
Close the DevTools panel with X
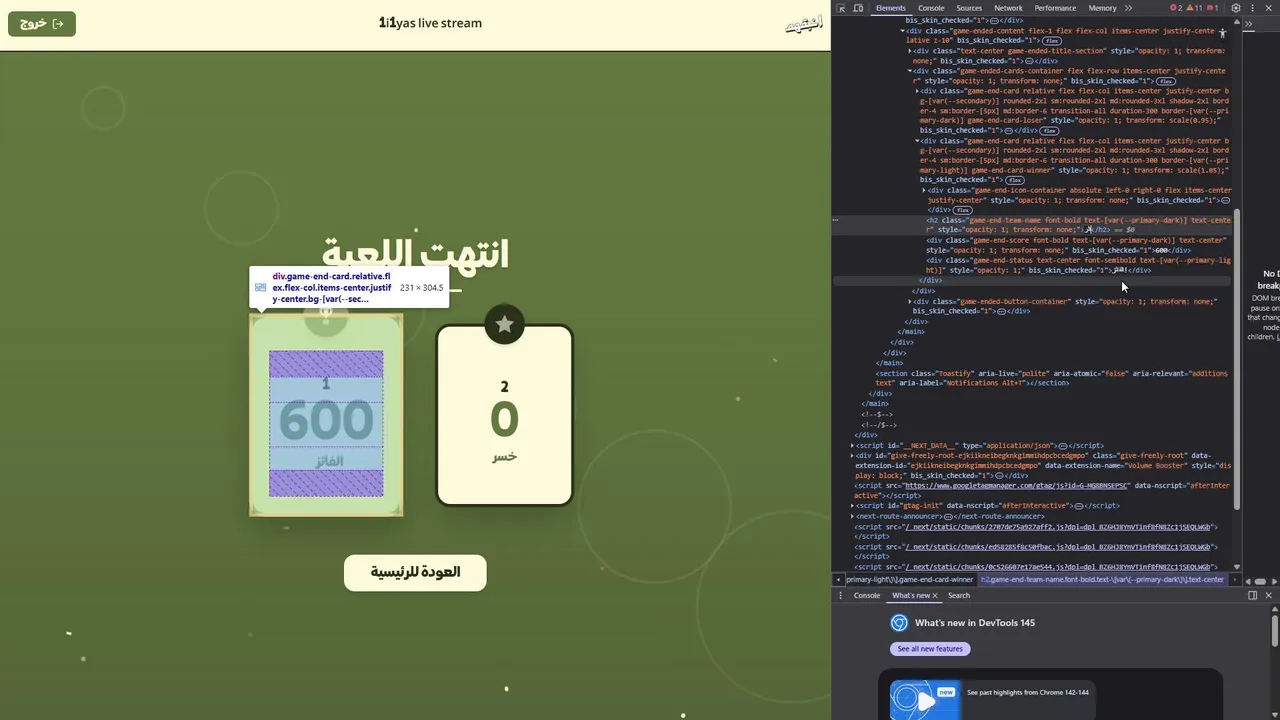[x=1268, y=8]
